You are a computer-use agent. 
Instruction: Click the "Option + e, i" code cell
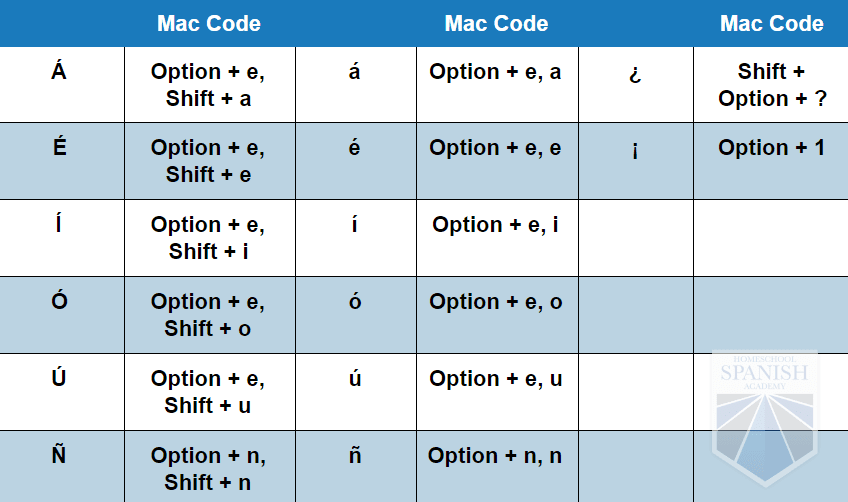click(495, 225)
